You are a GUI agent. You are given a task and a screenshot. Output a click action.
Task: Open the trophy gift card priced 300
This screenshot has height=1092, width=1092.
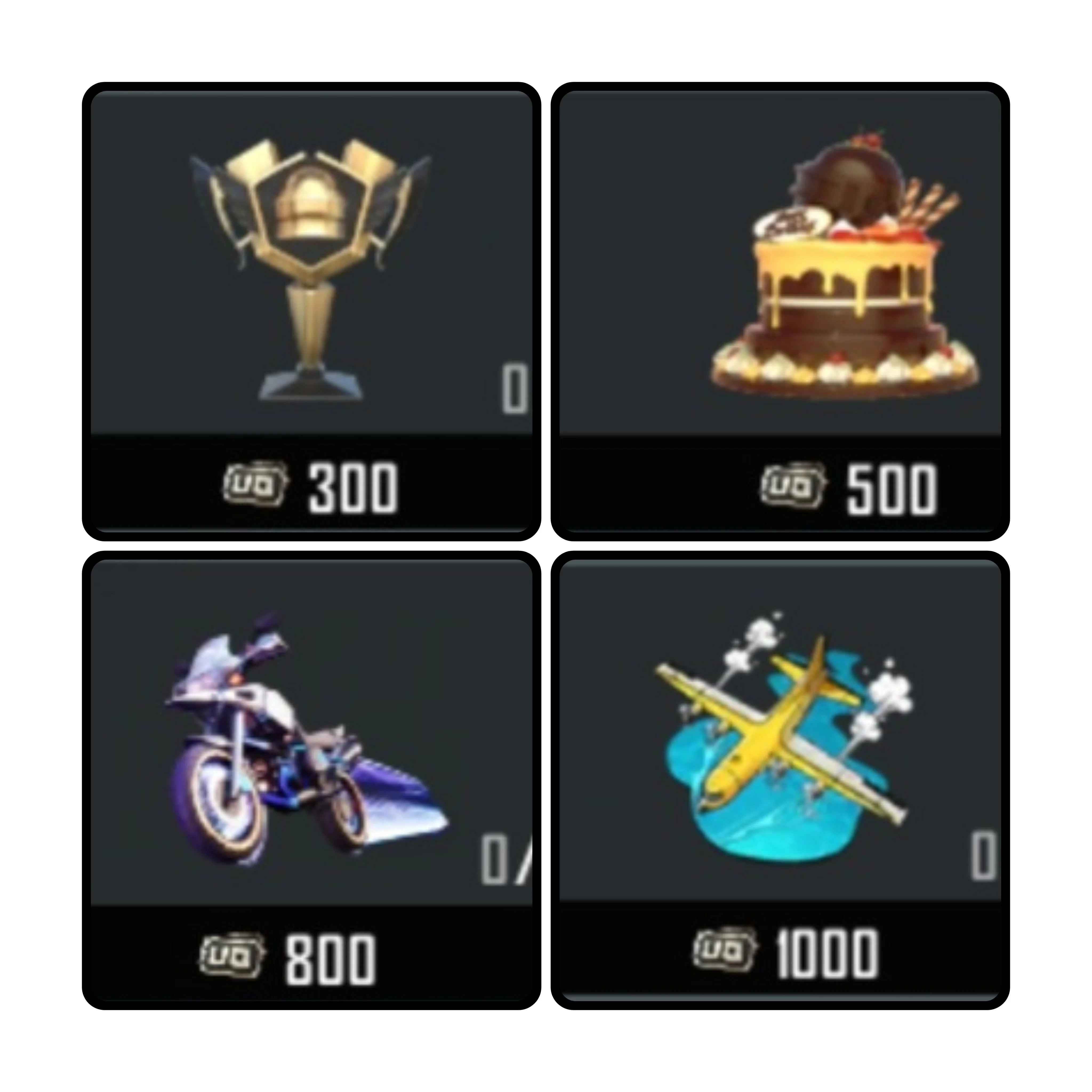point(311,311)
